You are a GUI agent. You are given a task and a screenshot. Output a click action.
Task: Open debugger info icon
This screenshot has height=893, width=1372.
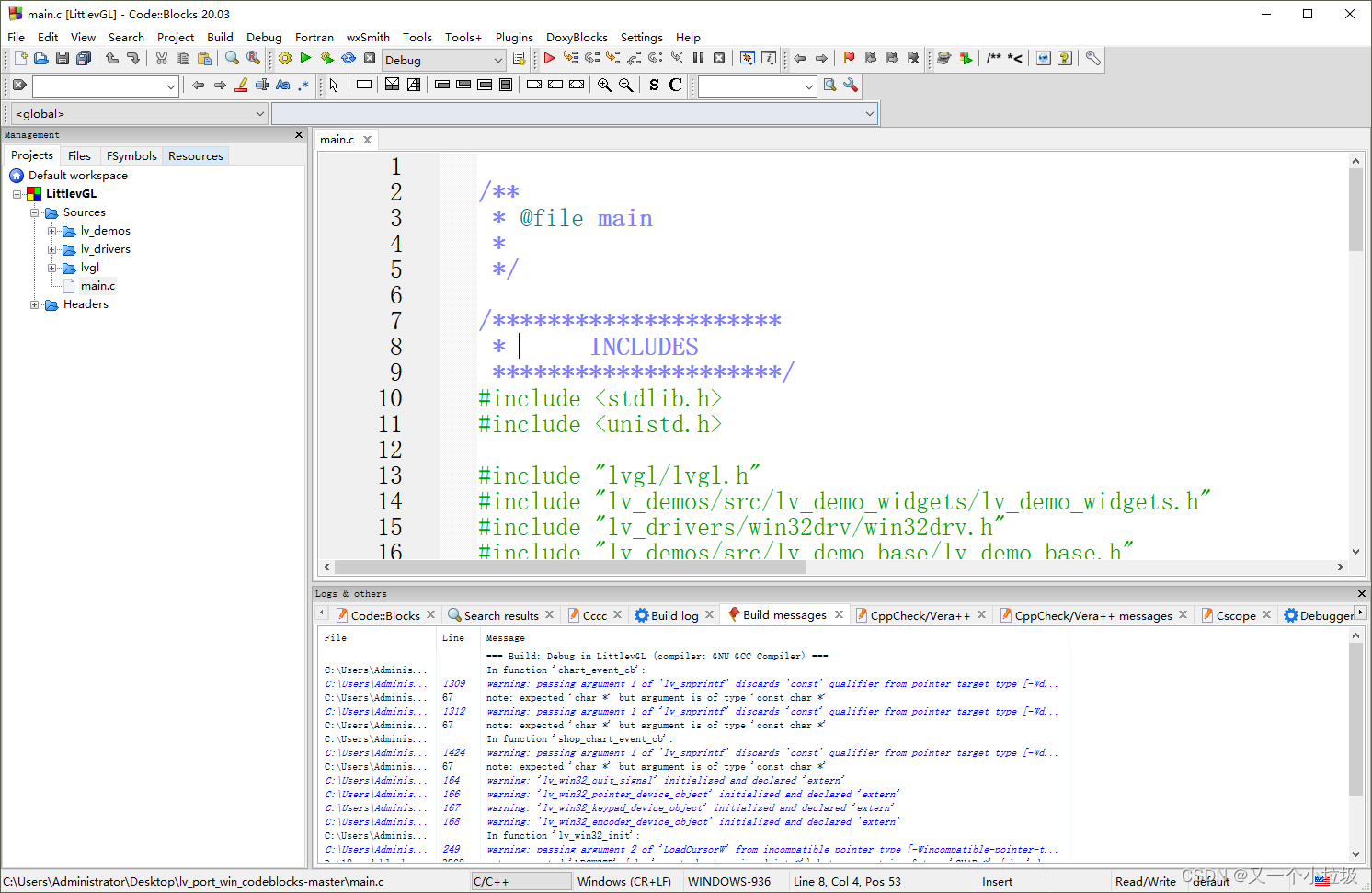(769, 58)
